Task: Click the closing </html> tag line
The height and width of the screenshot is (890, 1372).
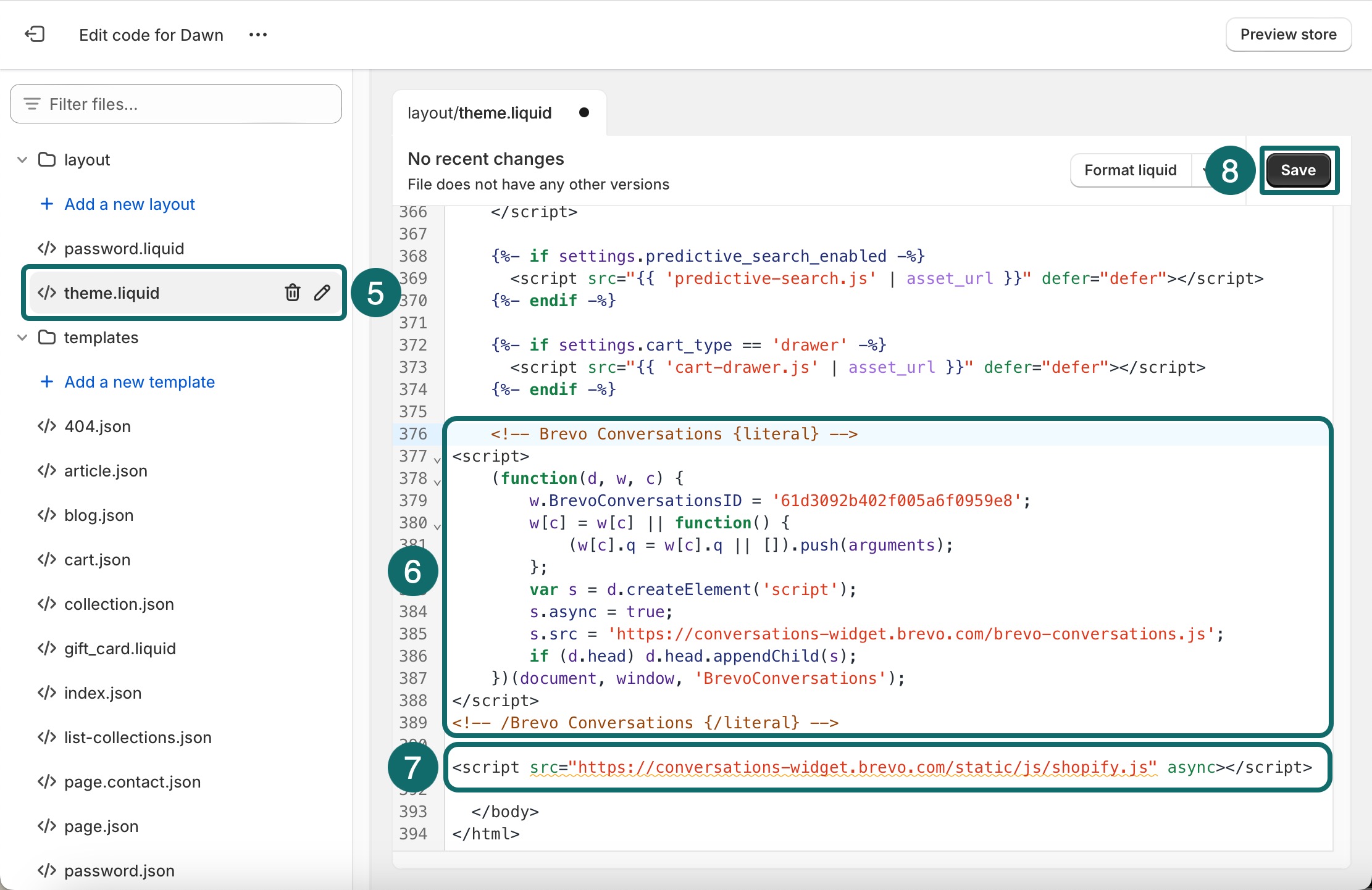Action: [486, 834]
